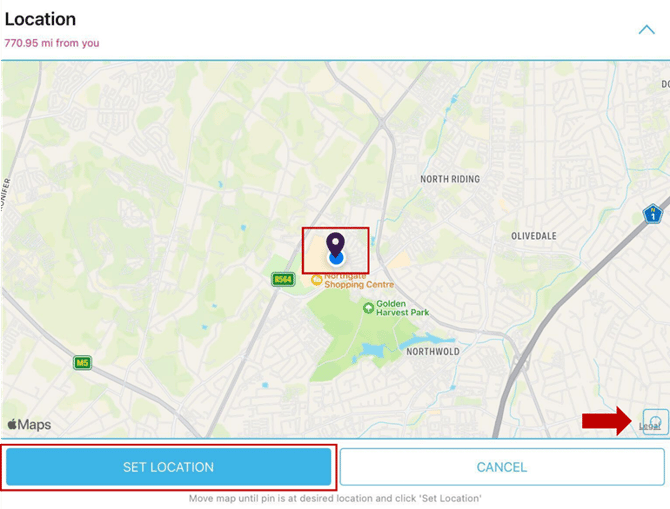
Task: Open the Legal link on map
Action: 649,426
